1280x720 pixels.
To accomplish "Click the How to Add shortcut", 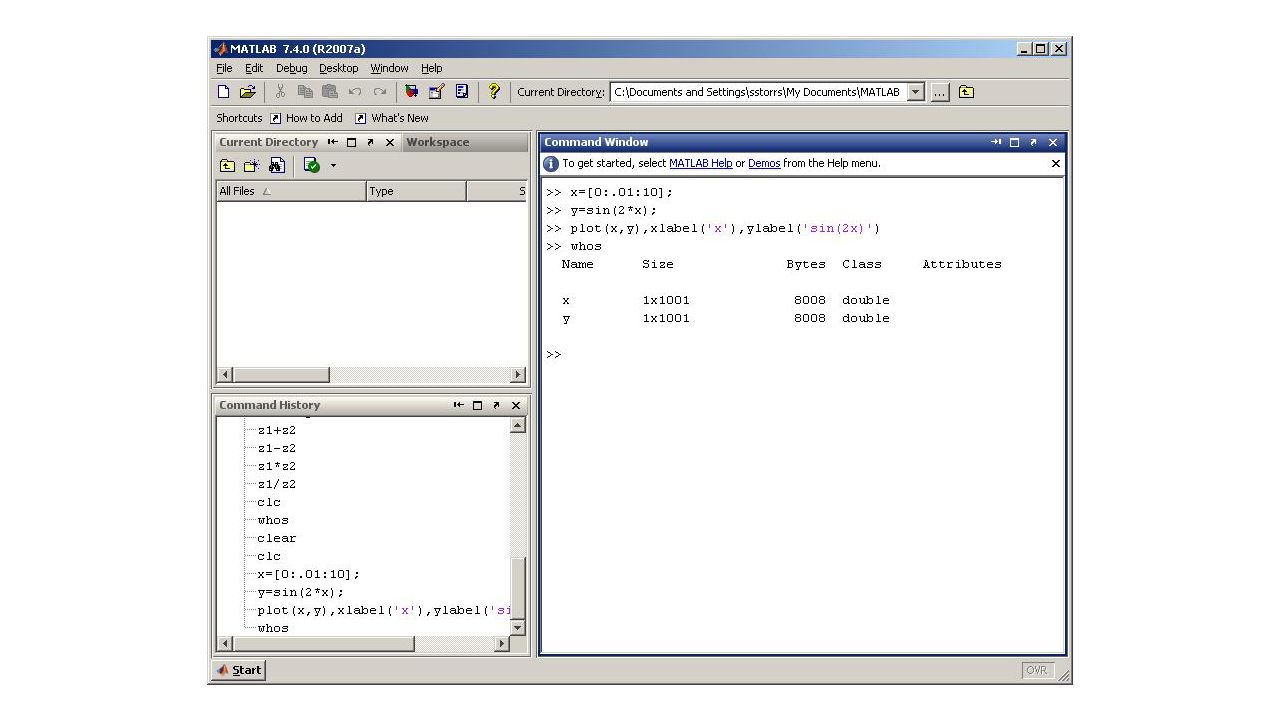I will (x=306, y=118).
